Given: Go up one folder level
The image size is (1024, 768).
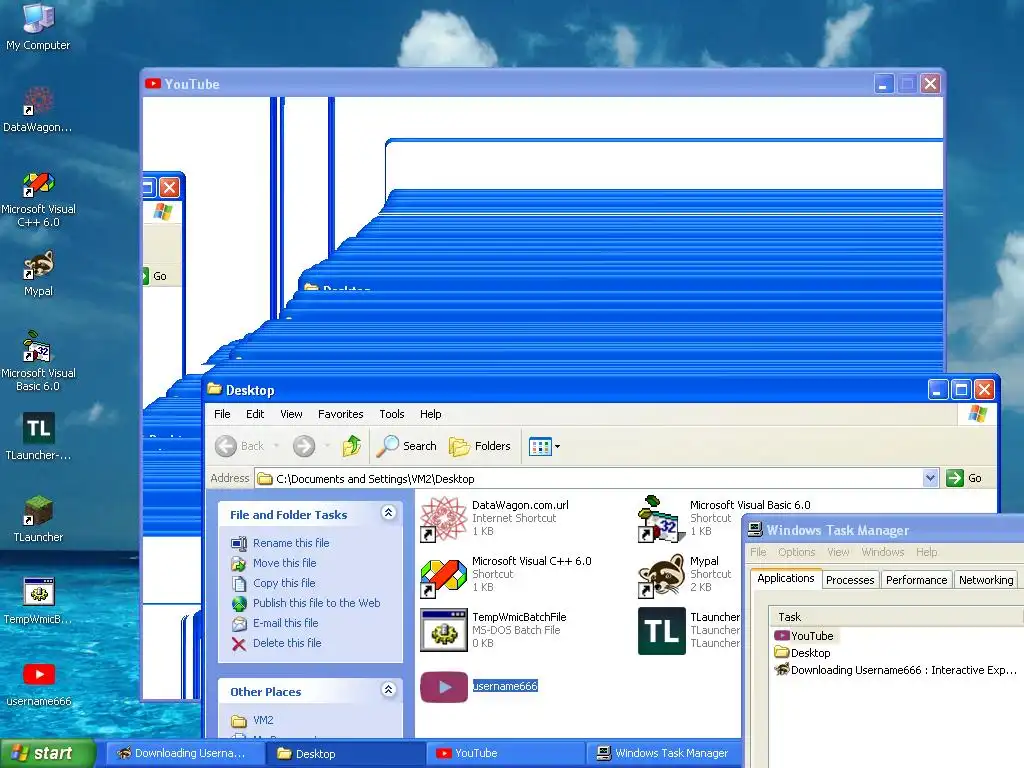Looking at the screenshot, I should click(x=351, y=446).
